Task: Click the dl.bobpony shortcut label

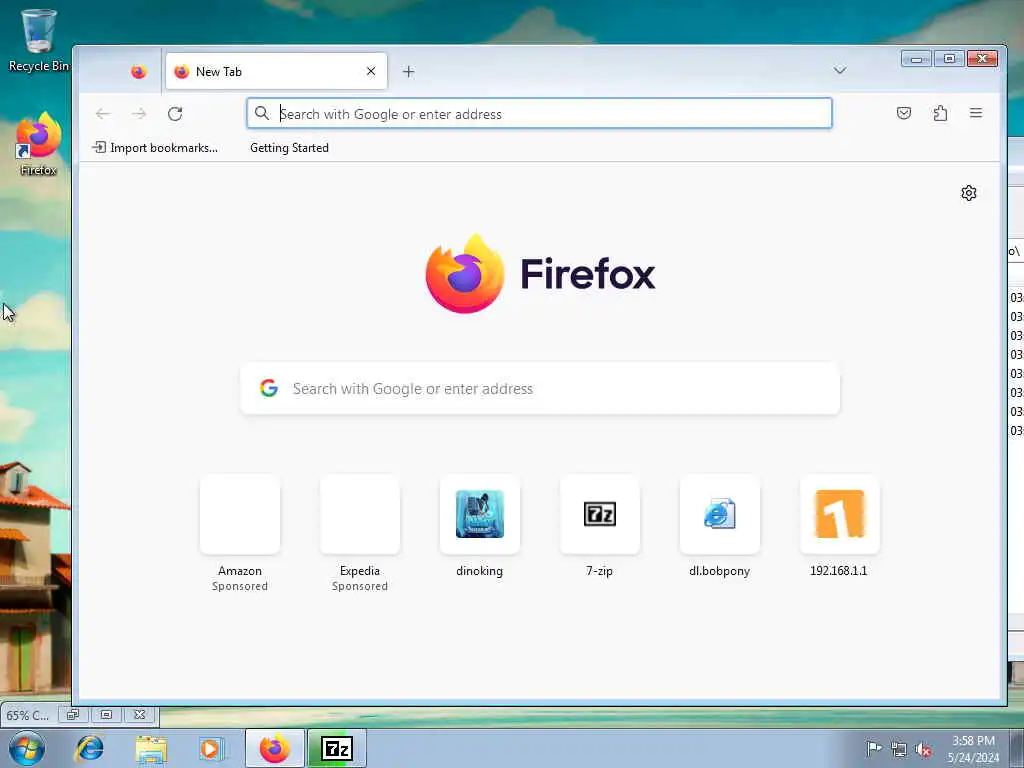Action: click(x=720, y=571)
